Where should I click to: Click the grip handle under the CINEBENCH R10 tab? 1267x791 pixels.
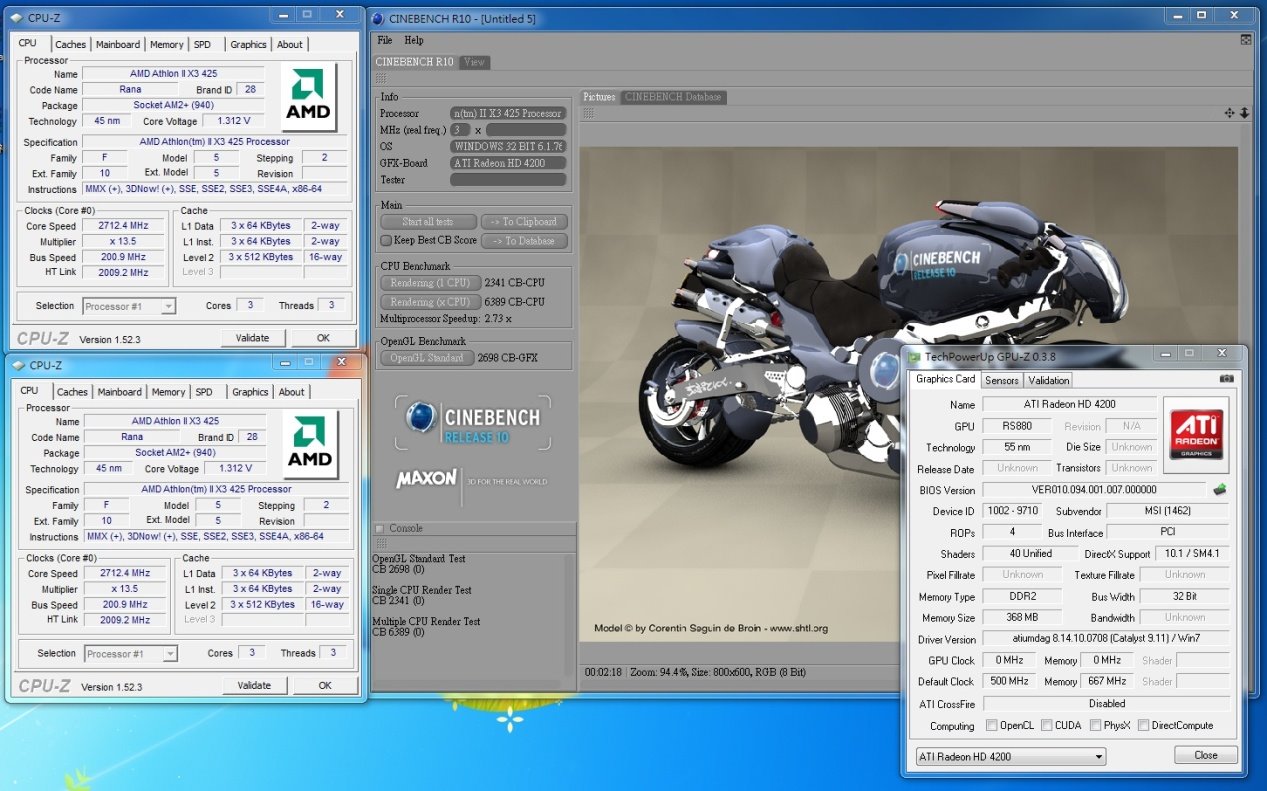pos(380,78)
